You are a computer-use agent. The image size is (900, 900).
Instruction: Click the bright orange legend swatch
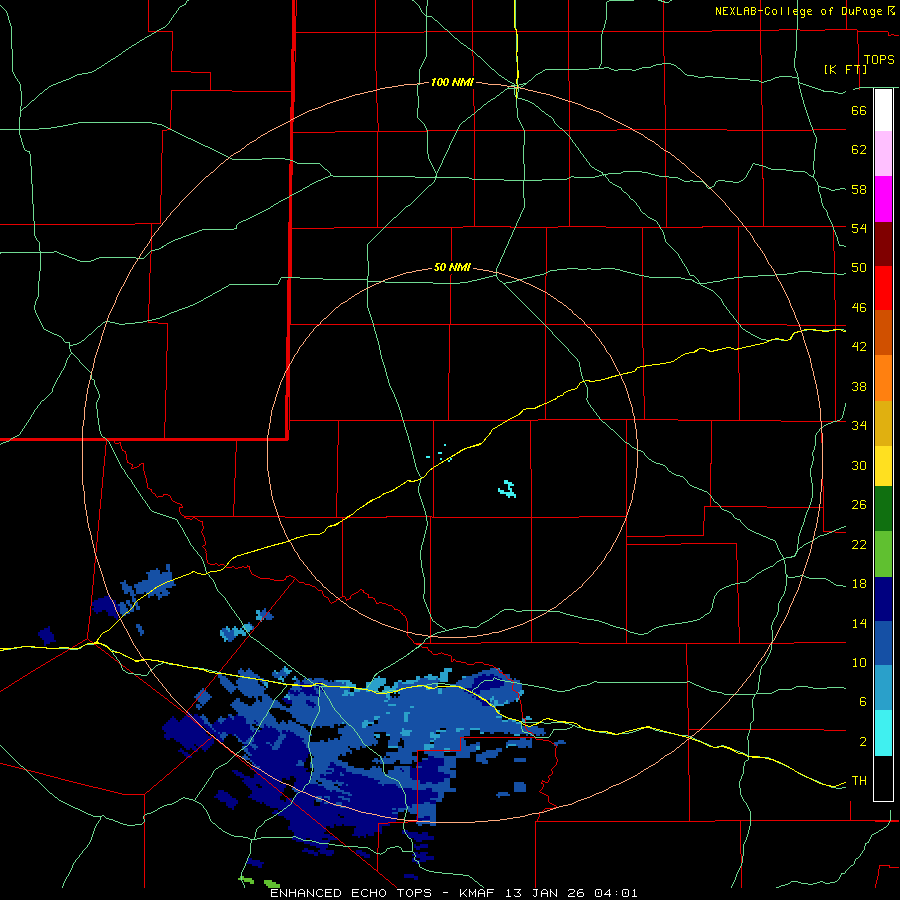coord(883,378)
